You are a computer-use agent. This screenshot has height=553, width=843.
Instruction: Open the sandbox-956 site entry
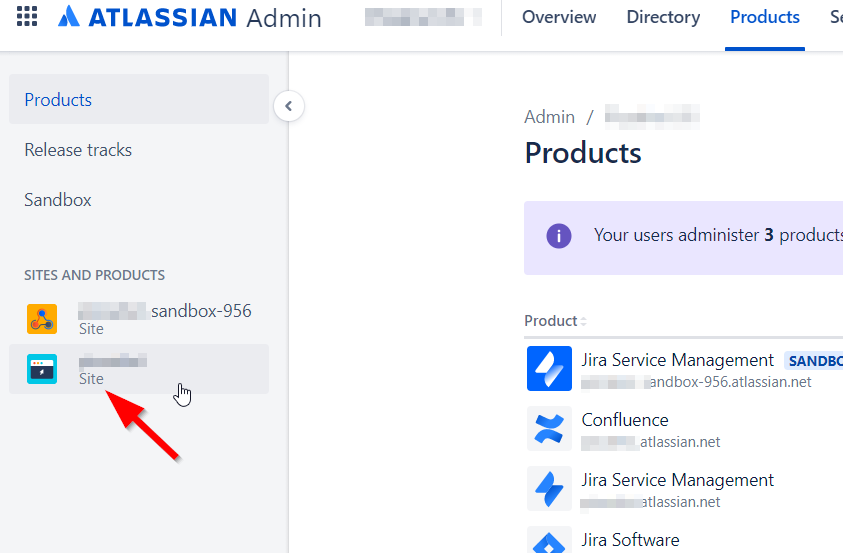139,319
